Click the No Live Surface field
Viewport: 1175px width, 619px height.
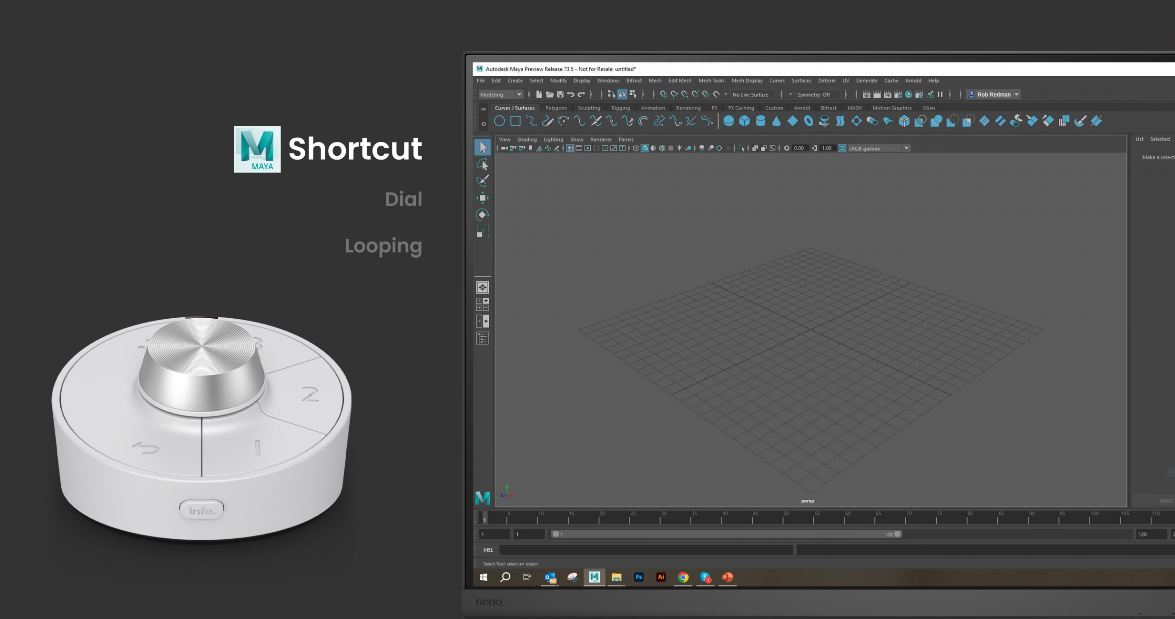(x=752, y=94)
